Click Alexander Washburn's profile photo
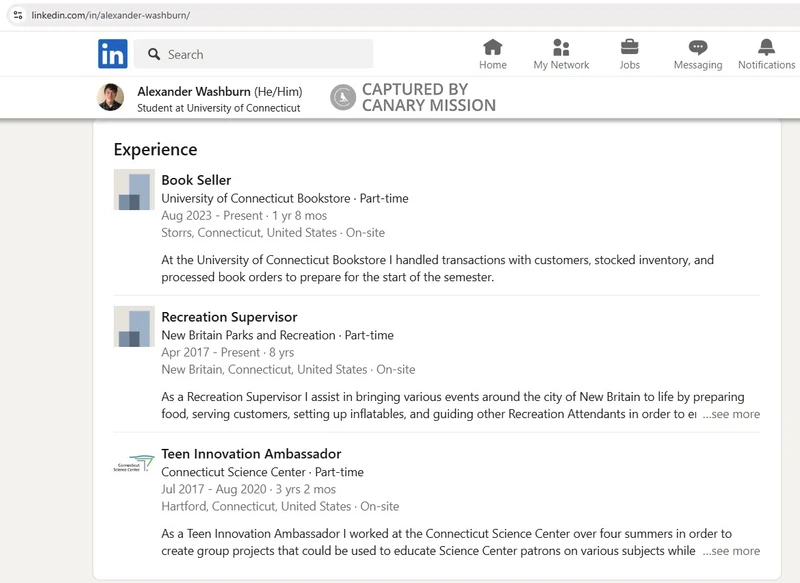The width and height of the screenshot is (800, 583). point(111,97)
